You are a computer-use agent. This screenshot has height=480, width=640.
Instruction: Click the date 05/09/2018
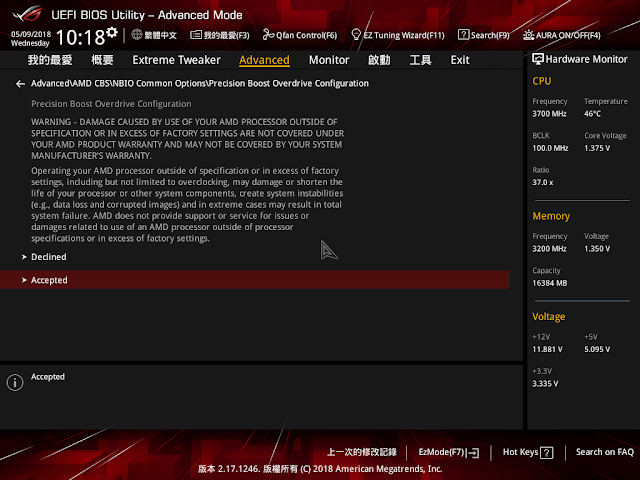31,34
